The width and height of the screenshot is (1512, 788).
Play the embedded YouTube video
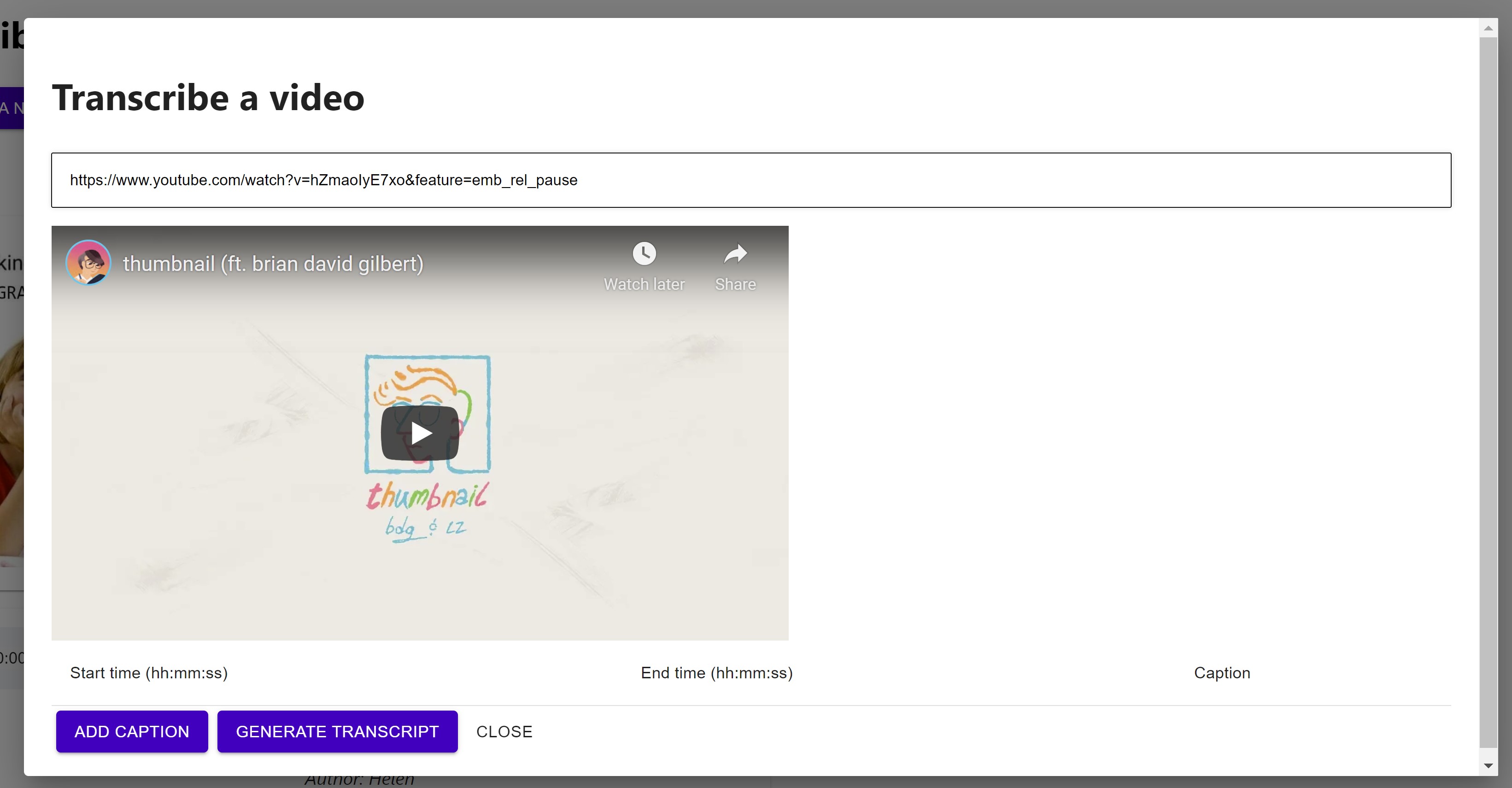[x=420, y=433]
